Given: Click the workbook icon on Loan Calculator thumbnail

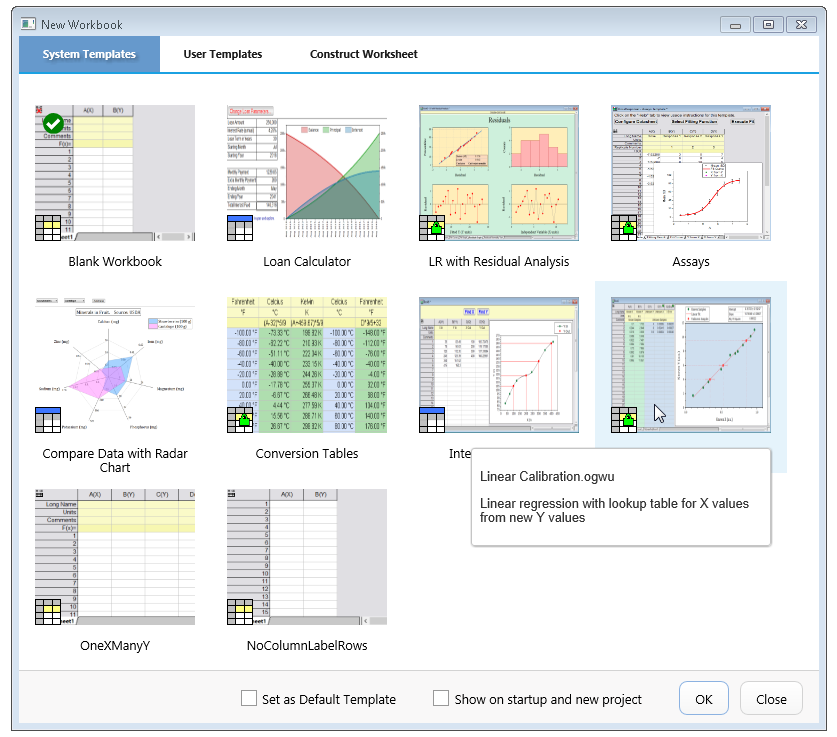Looking at the screenshot, I should coord(241,229).
